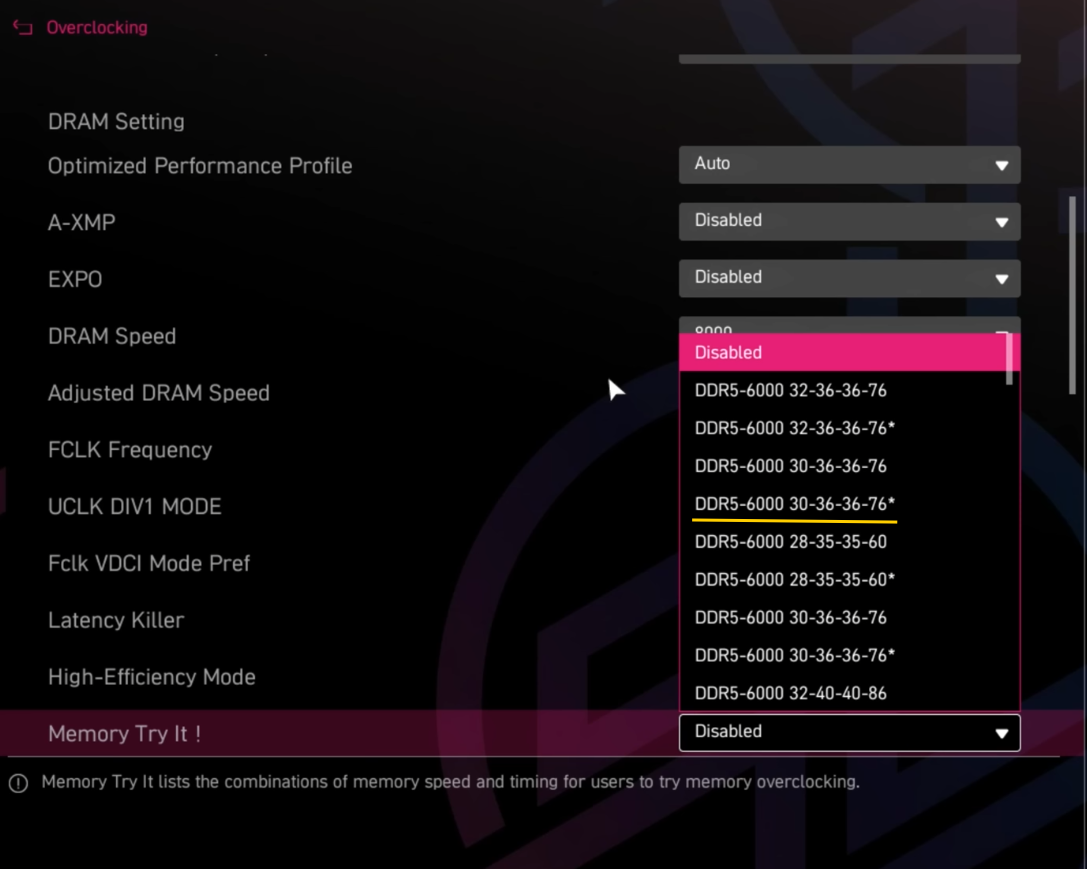
Task: Open the Optimized Performance Profile dropdown arrow
Action: 1001,166
